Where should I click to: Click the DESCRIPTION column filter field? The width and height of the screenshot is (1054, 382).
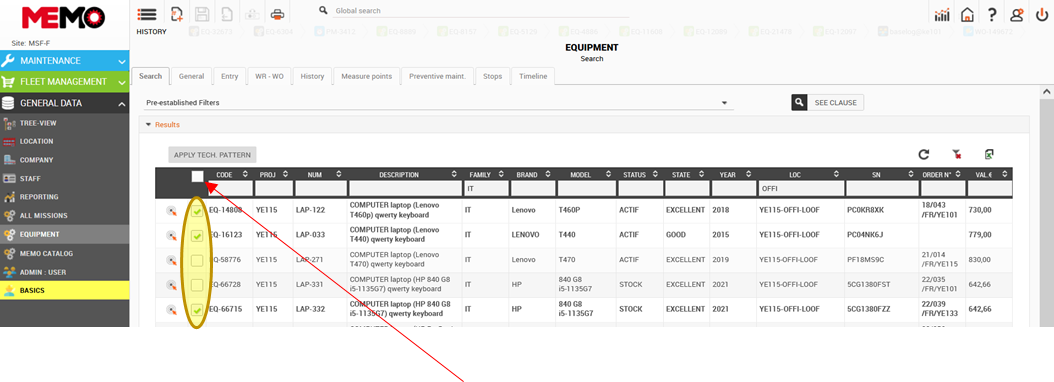[405, 188]
